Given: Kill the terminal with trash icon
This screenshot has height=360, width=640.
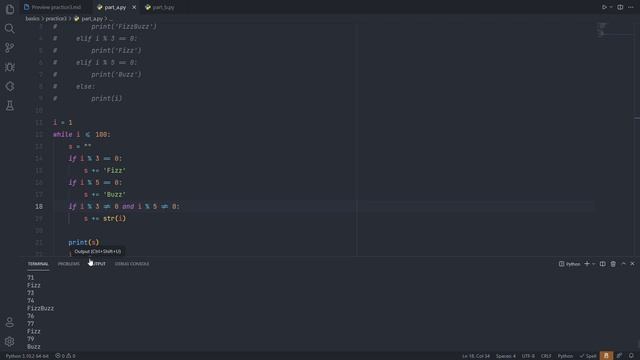Looking at the screenshot, I should point(613,264).
